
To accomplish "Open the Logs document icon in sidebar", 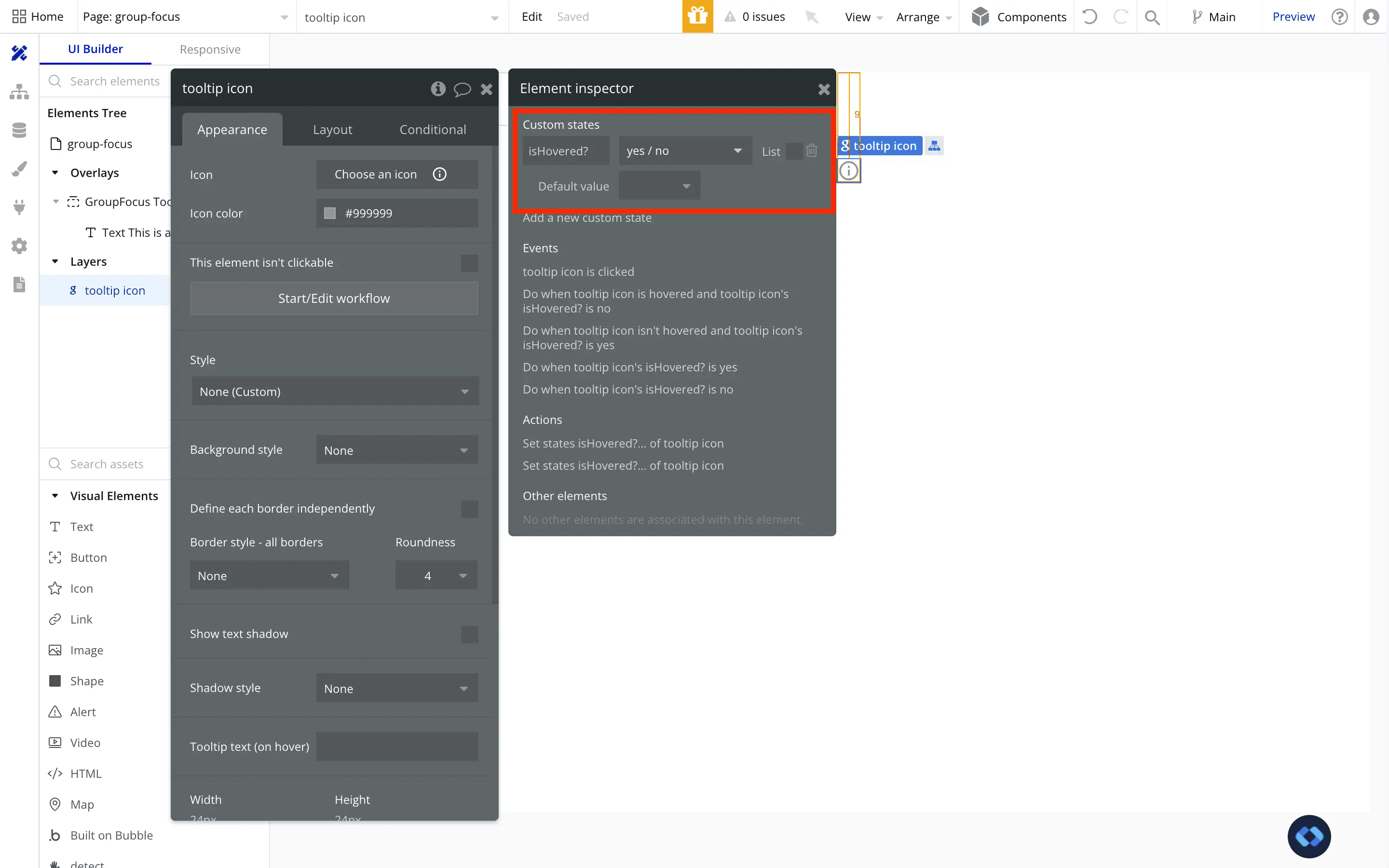I will click(x=19, y=284).
